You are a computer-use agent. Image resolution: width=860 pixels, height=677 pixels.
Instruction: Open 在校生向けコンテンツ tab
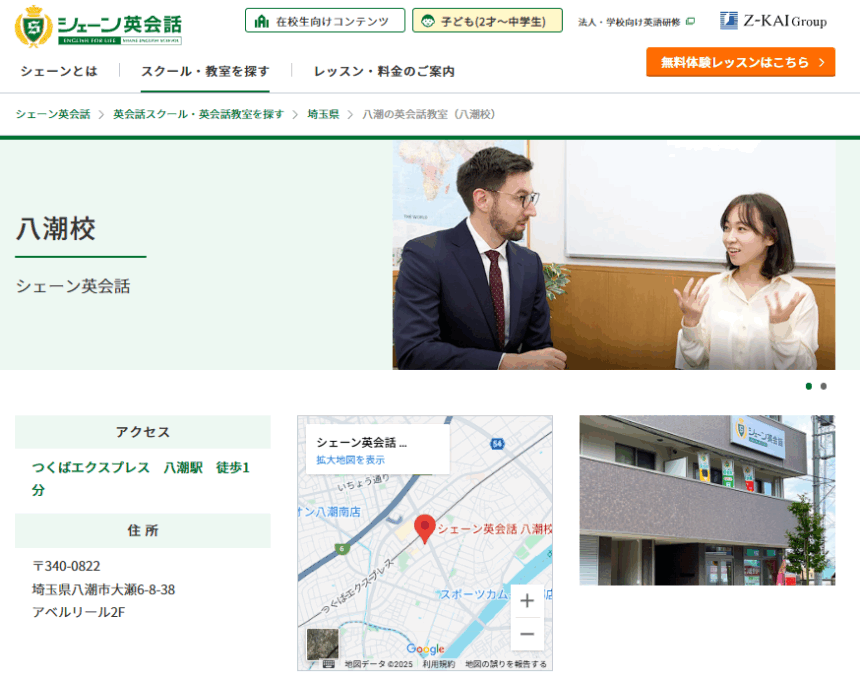(x=325, y=21)
